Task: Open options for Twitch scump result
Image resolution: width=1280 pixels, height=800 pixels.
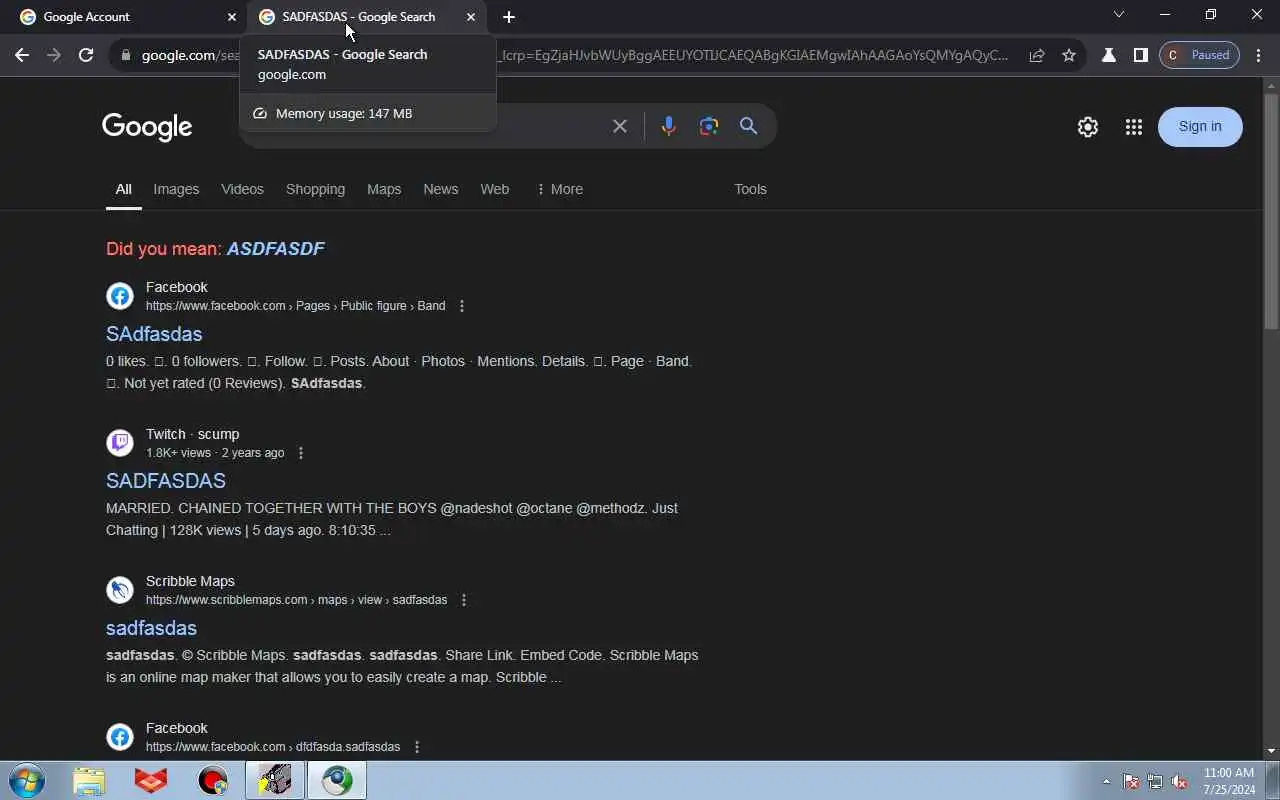Action: (300, 453)
